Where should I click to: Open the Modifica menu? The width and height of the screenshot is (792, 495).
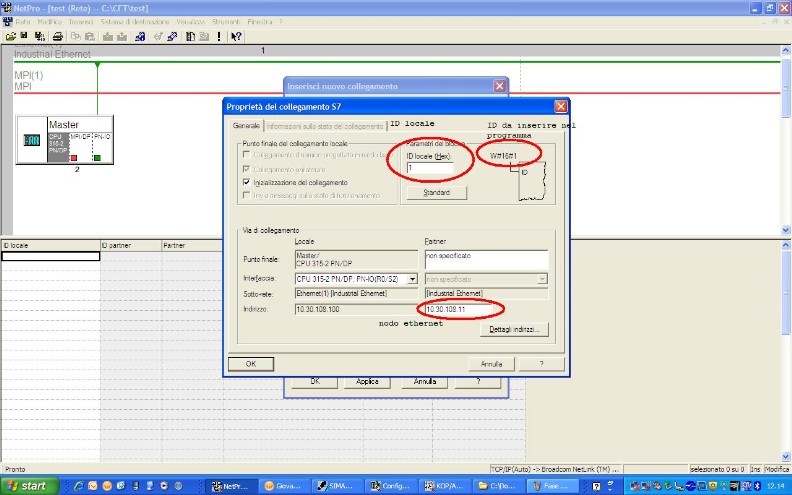50,22
